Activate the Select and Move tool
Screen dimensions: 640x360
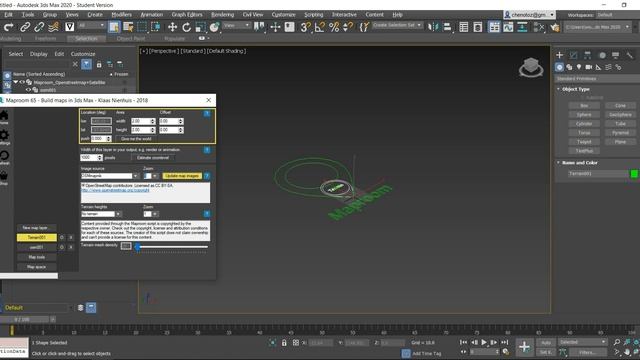pyautogui.click(x=172, y=27)
